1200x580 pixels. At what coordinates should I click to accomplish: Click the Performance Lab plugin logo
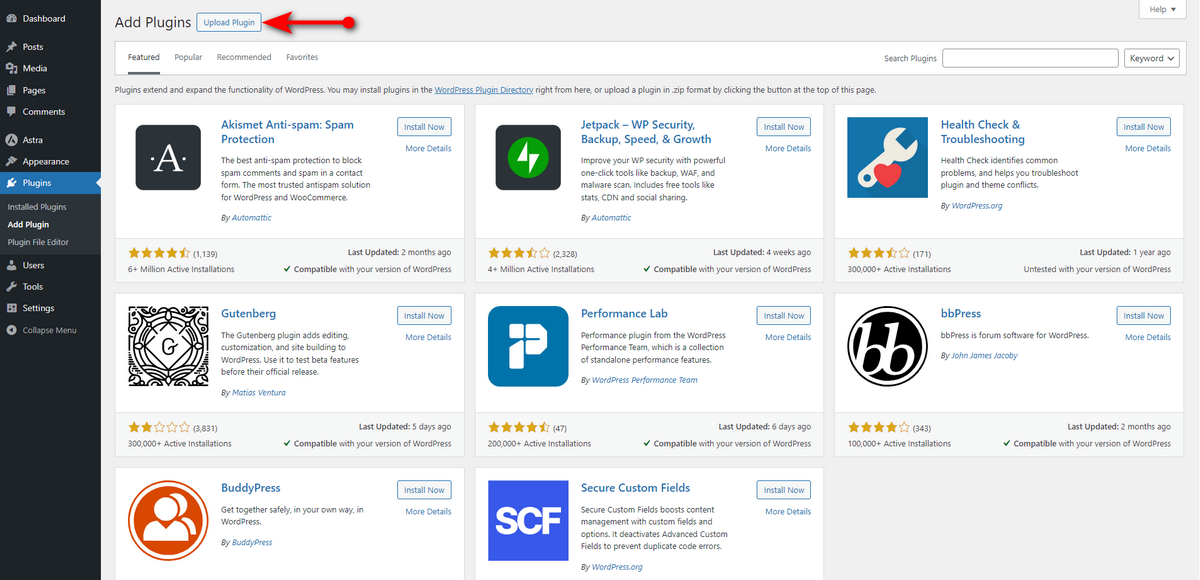(528, 346)
